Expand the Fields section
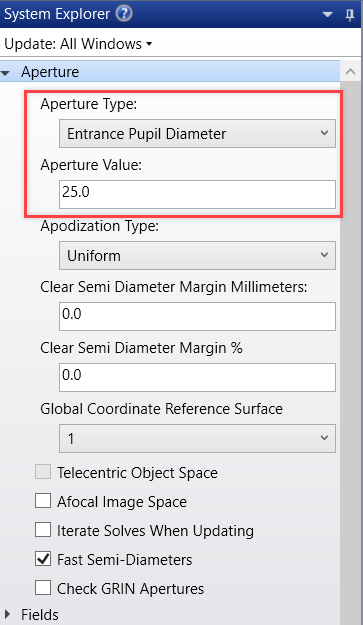Image resolution: width=363 pixels, height=625 pixels. [x=6, y=614]
